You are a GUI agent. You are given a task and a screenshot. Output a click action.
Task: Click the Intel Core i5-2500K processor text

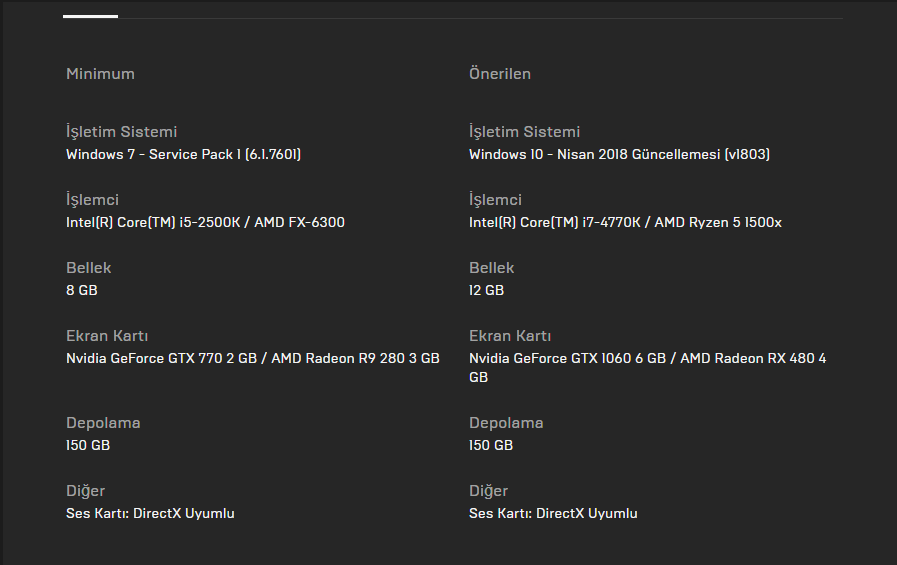point(205,222)
